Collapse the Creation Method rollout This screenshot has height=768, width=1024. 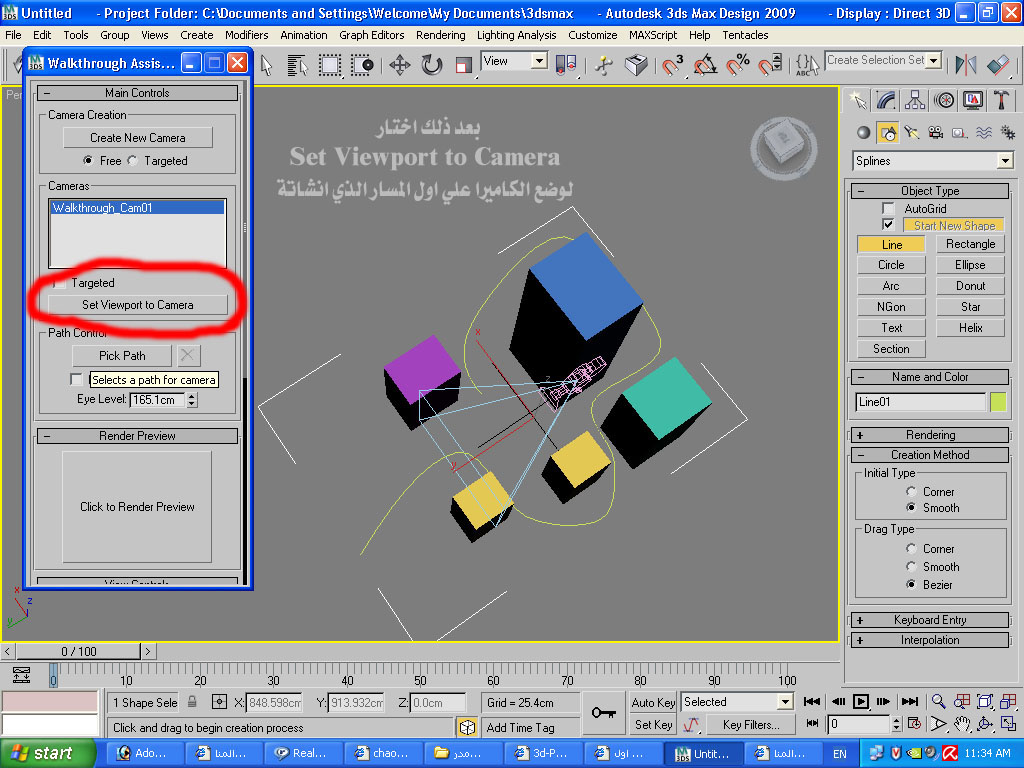pyautogui.click(x=930, y=455)
